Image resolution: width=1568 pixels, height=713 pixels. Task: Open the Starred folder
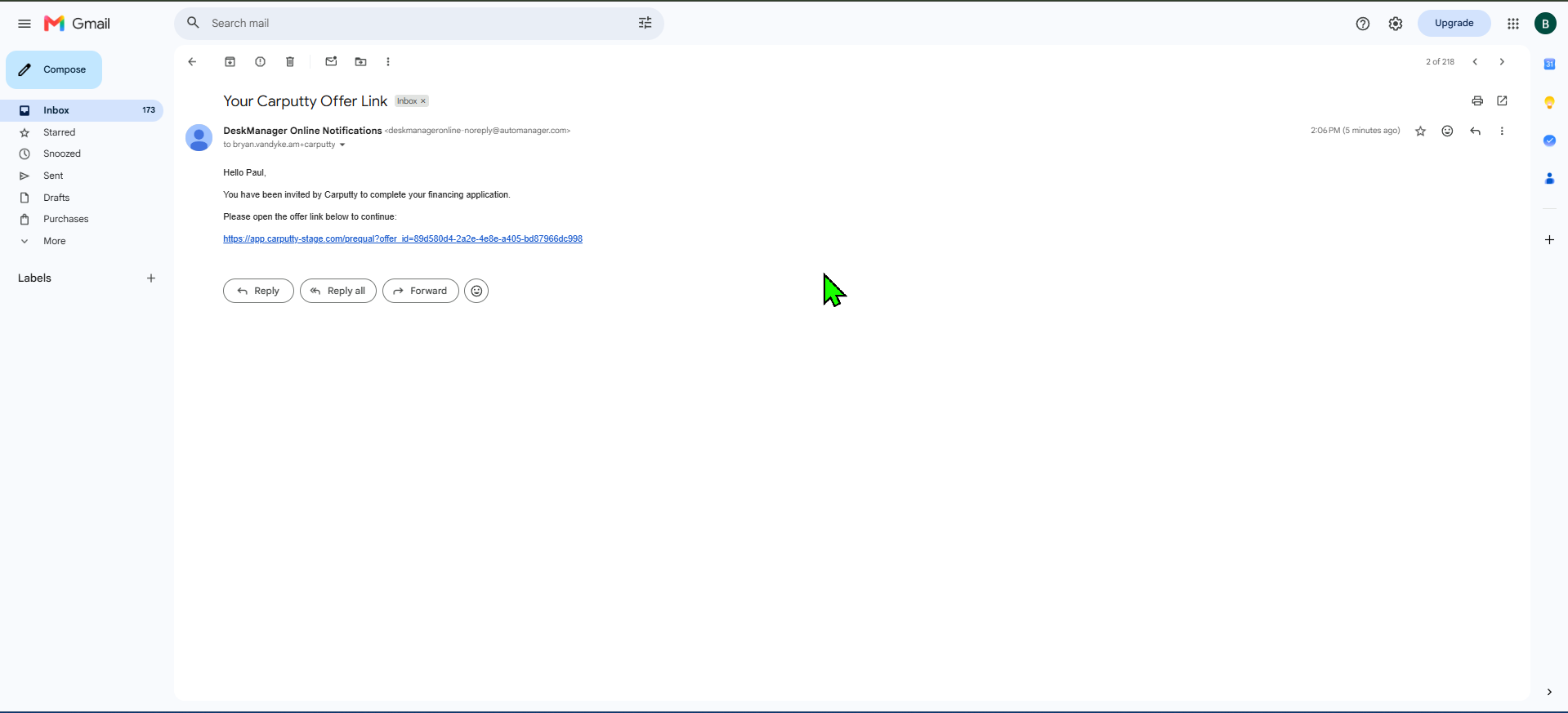click(82, 132)
